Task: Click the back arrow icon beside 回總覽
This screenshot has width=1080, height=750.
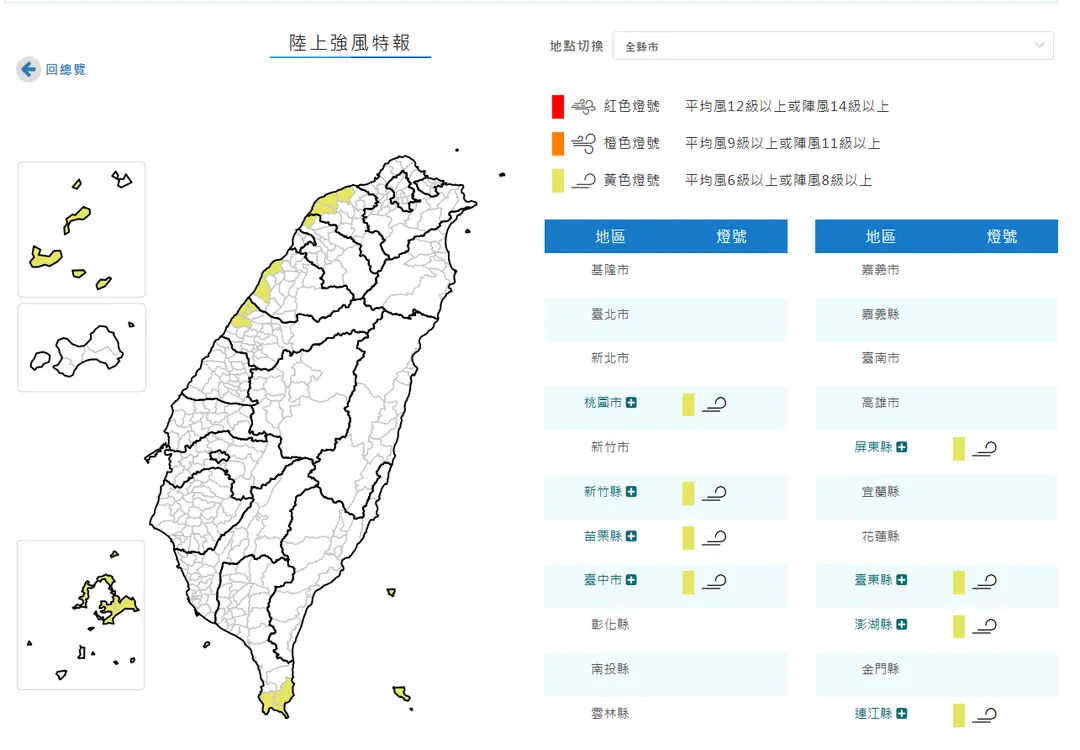Action: (x=28, y=69)
